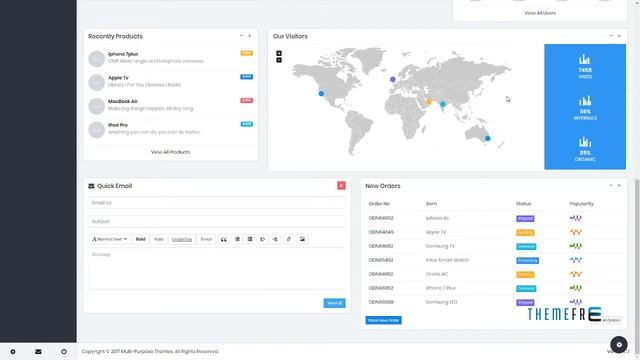Collapse the New Orders panel
This screenshot has height=360, width=640.
click(611, 185)
